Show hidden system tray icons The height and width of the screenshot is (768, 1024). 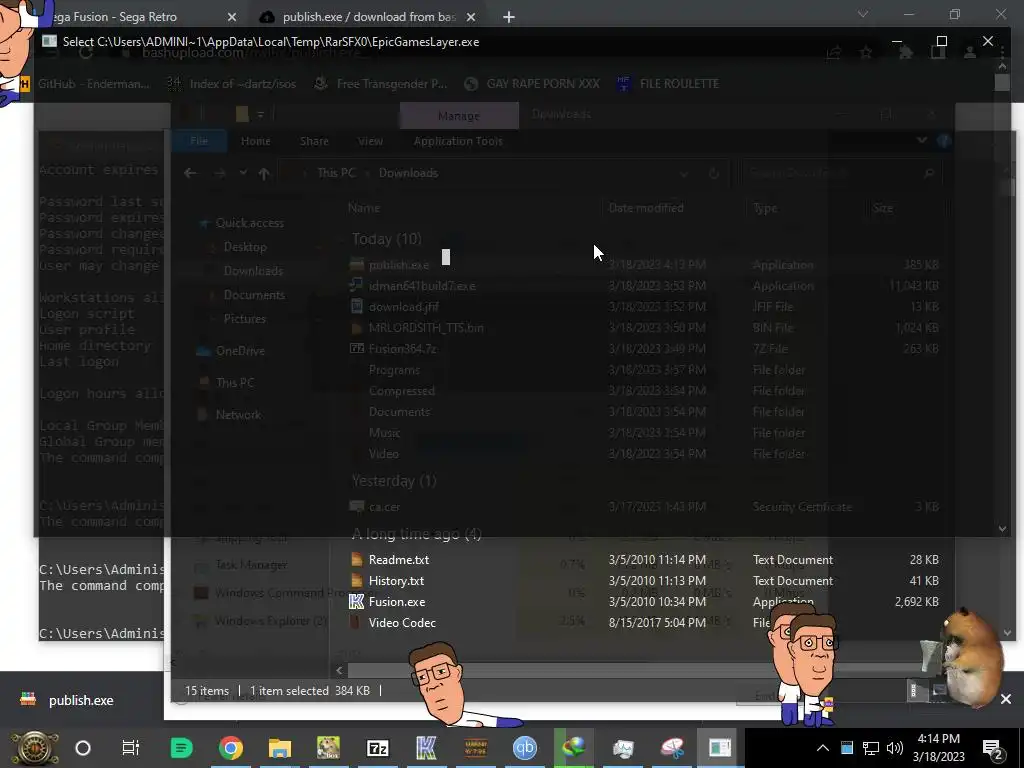coord(823,748)
